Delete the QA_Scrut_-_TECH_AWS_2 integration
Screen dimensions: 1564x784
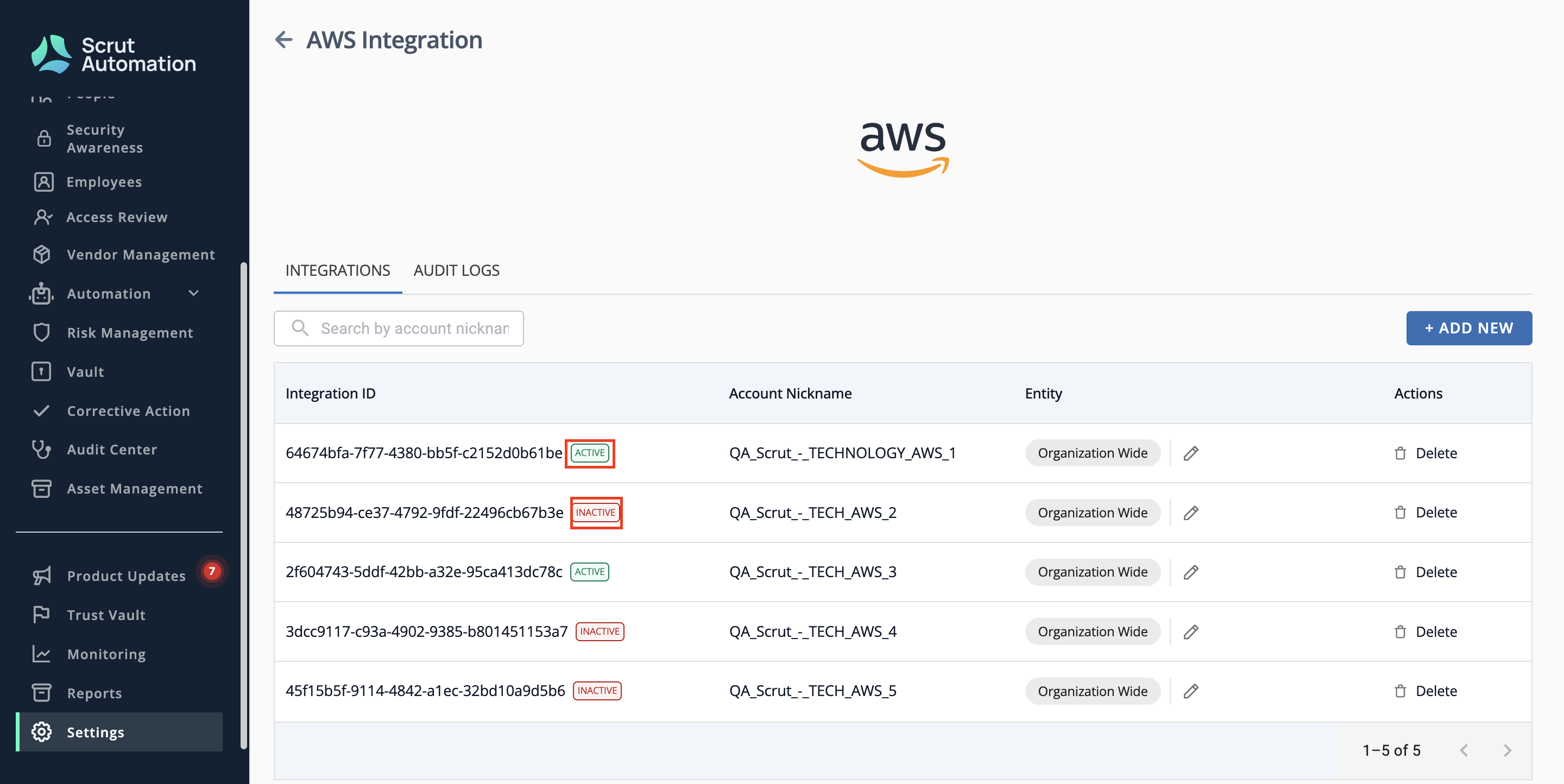click(1425, 513)
